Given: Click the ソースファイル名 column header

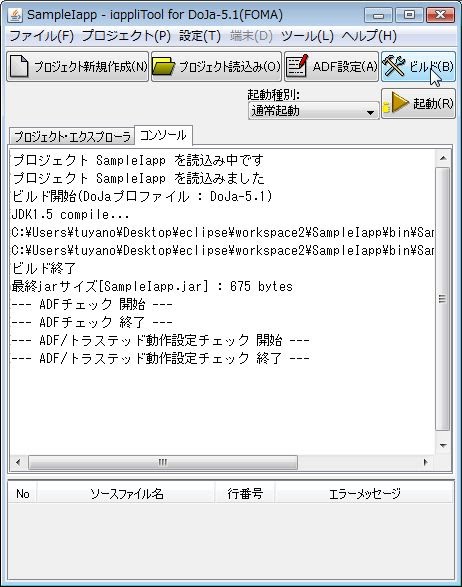Looking at the screenshot, I should [127, 494].
